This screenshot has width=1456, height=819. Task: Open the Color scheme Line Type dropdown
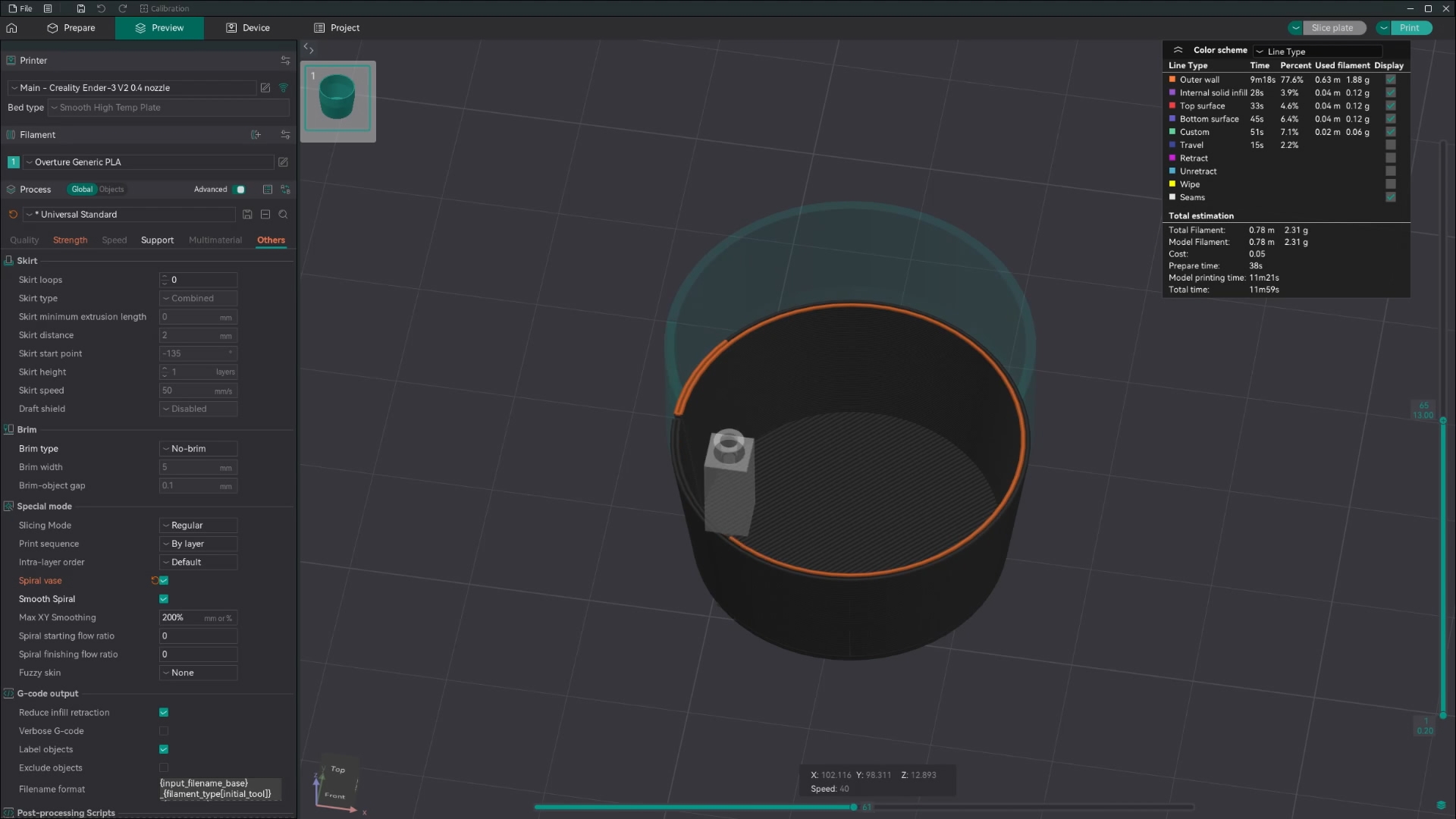coord(1318,52)
